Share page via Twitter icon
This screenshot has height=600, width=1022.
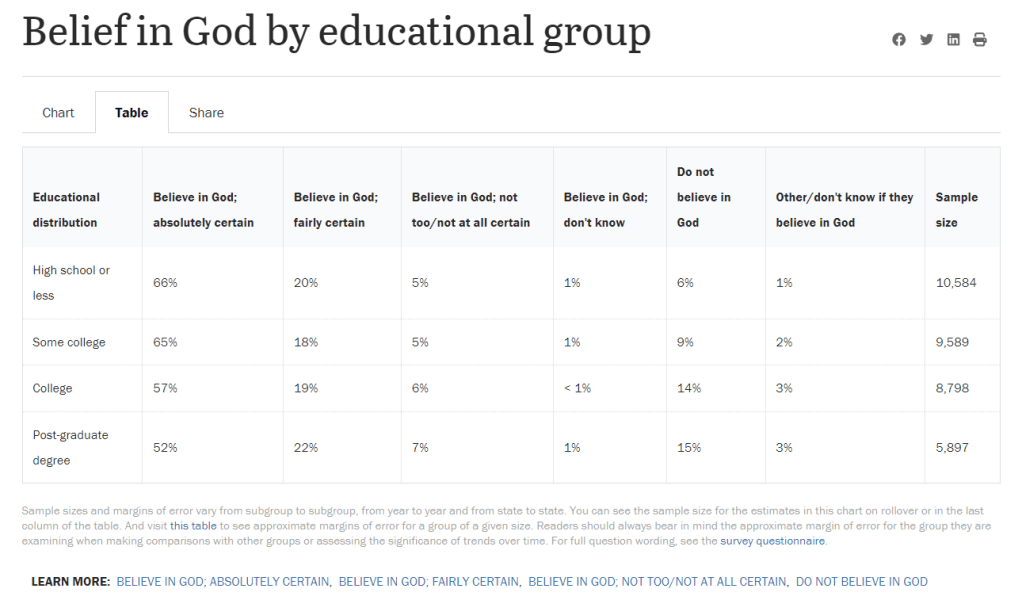coord(926,40)
